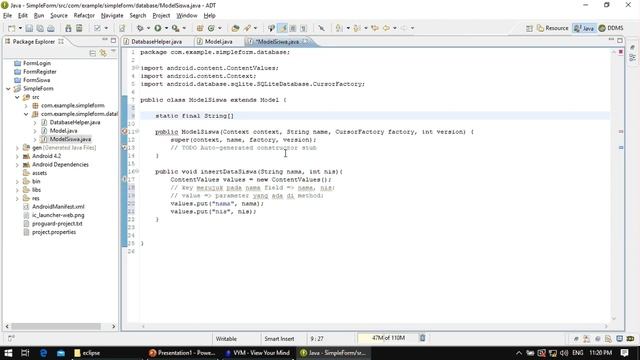Click the Previous Annotation arrow icon
The height and width of the screenshot is (360, 640).
coord(357,28)
